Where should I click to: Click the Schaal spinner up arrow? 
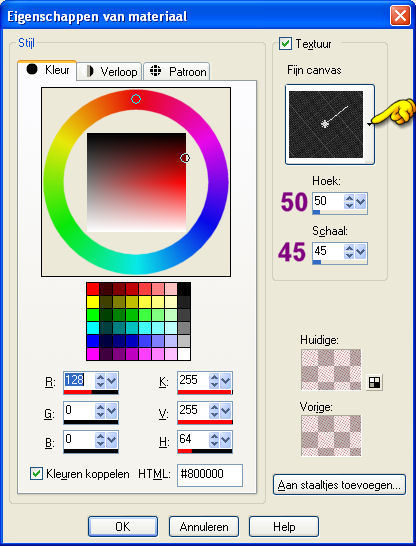pos(349,248)
